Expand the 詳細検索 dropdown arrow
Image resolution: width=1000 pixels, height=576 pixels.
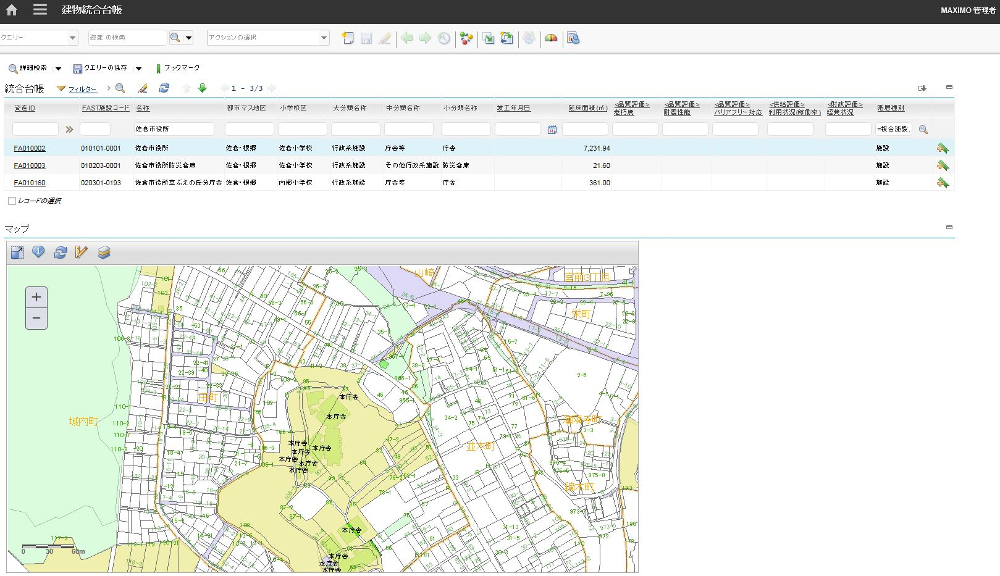coord(58,69)
